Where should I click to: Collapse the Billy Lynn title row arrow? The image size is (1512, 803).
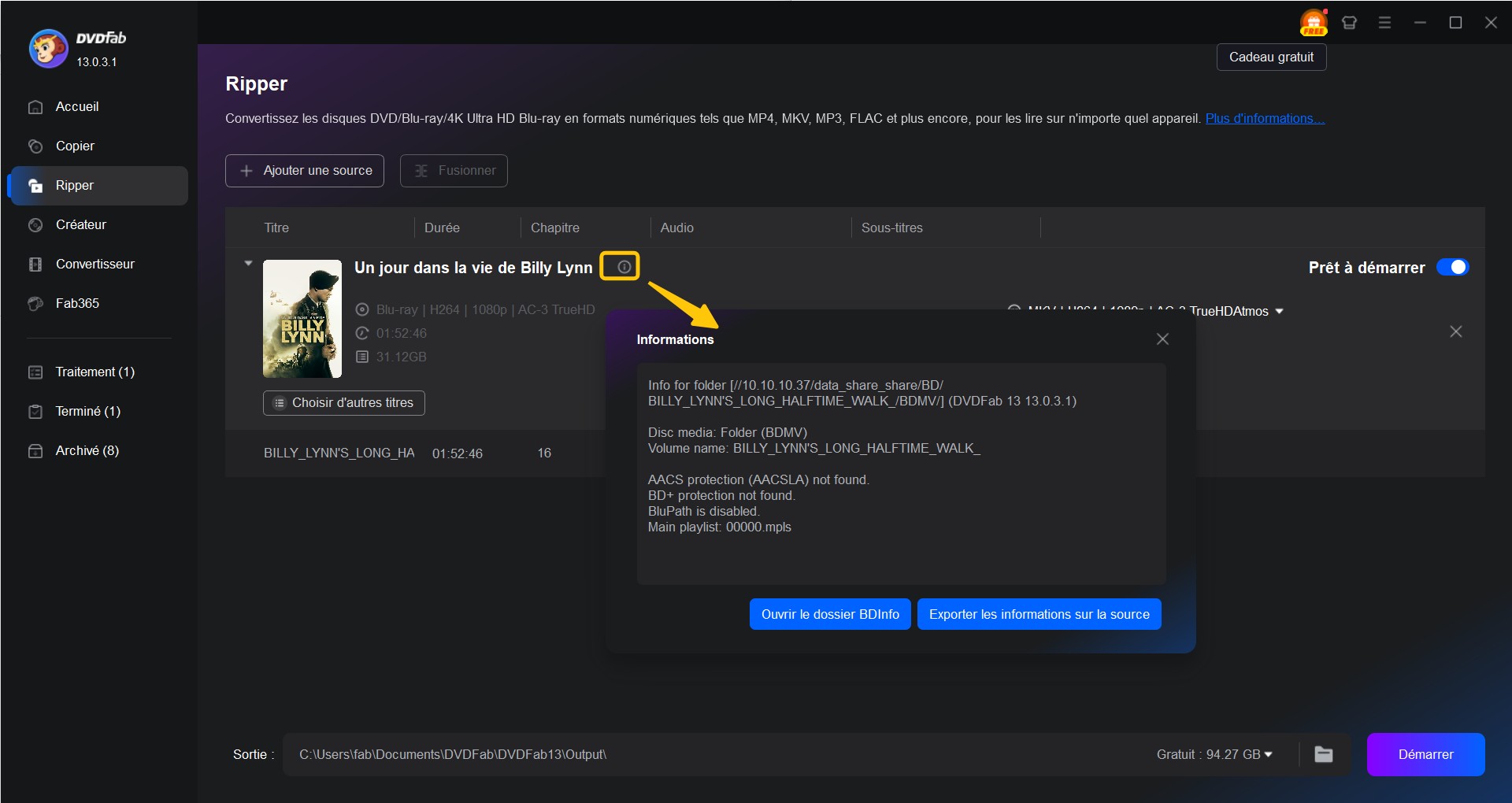click(x=248, y=264)
